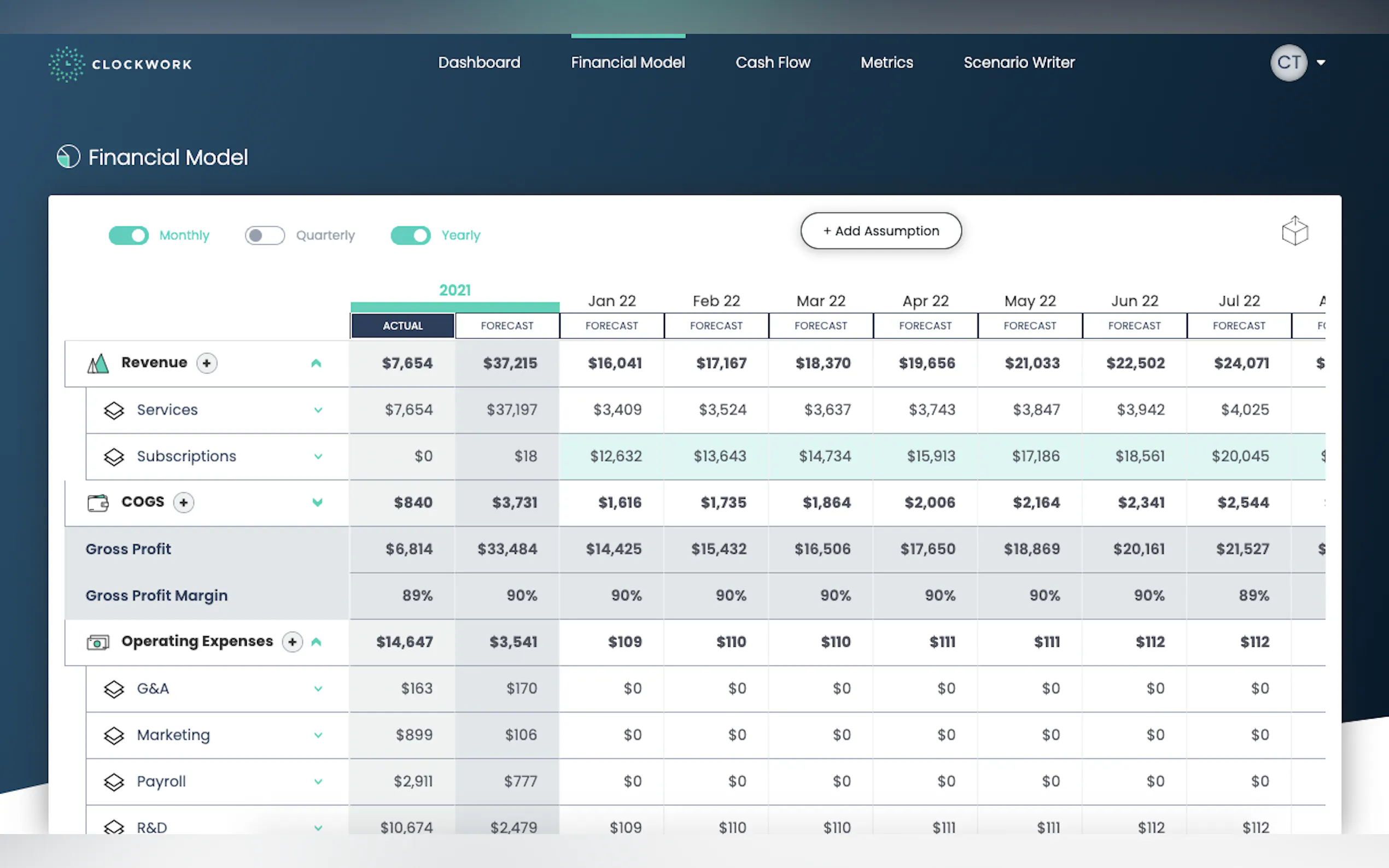Disable the Yearly view toggle
The width and height of the screenshot is (1389, 868).
pos(411,236)
